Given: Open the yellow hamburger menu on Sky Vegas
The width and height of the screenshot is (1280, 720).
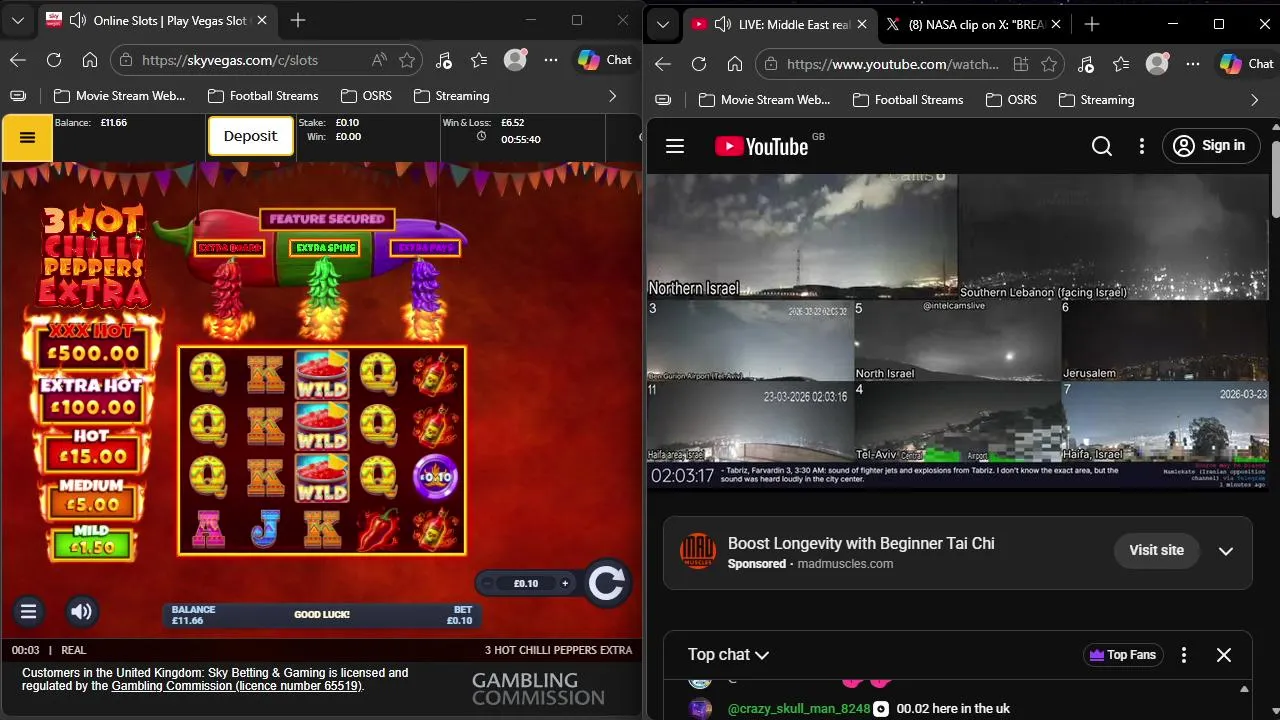Looking at the screenshot, I should (x=28, y=138).
